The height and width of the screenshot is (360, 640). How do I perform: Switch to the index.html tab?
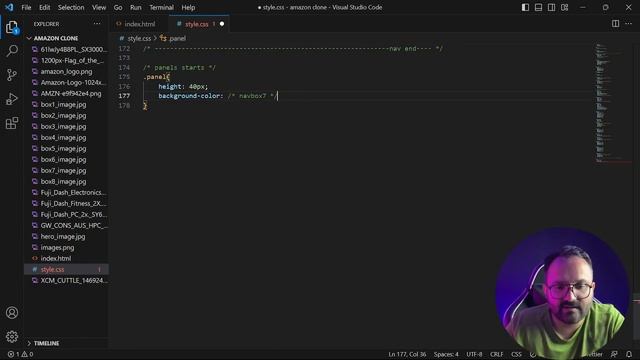139,24
